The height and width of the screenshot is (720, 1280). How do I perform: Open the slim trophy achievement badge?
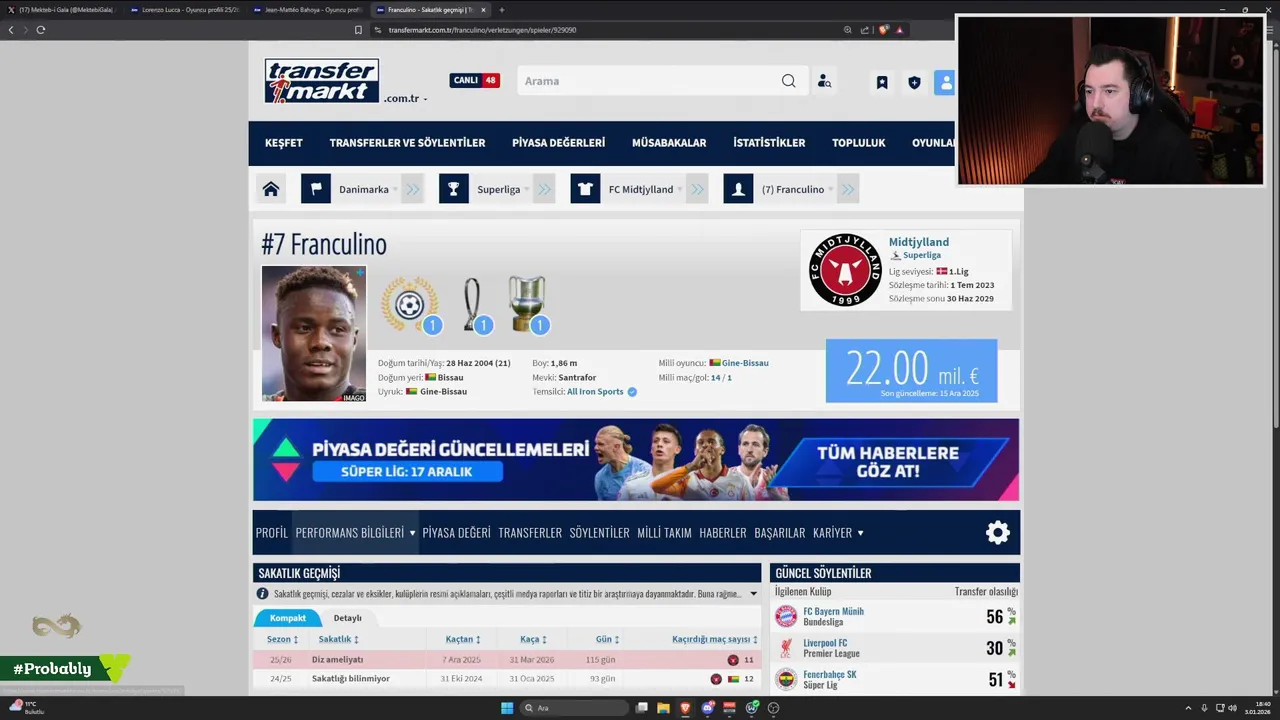[477, 305]
